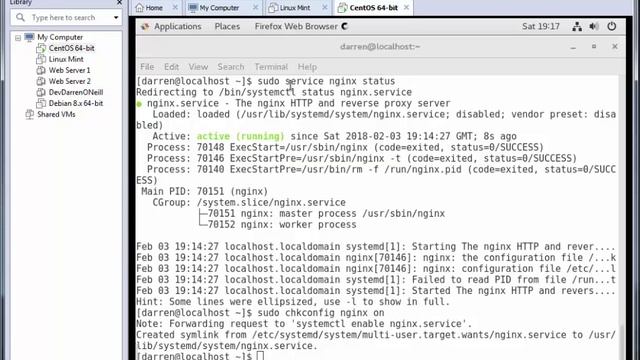640x360 pixels.
Task: Open the clock showing Sat 19:17
Action: pos(541,27)
